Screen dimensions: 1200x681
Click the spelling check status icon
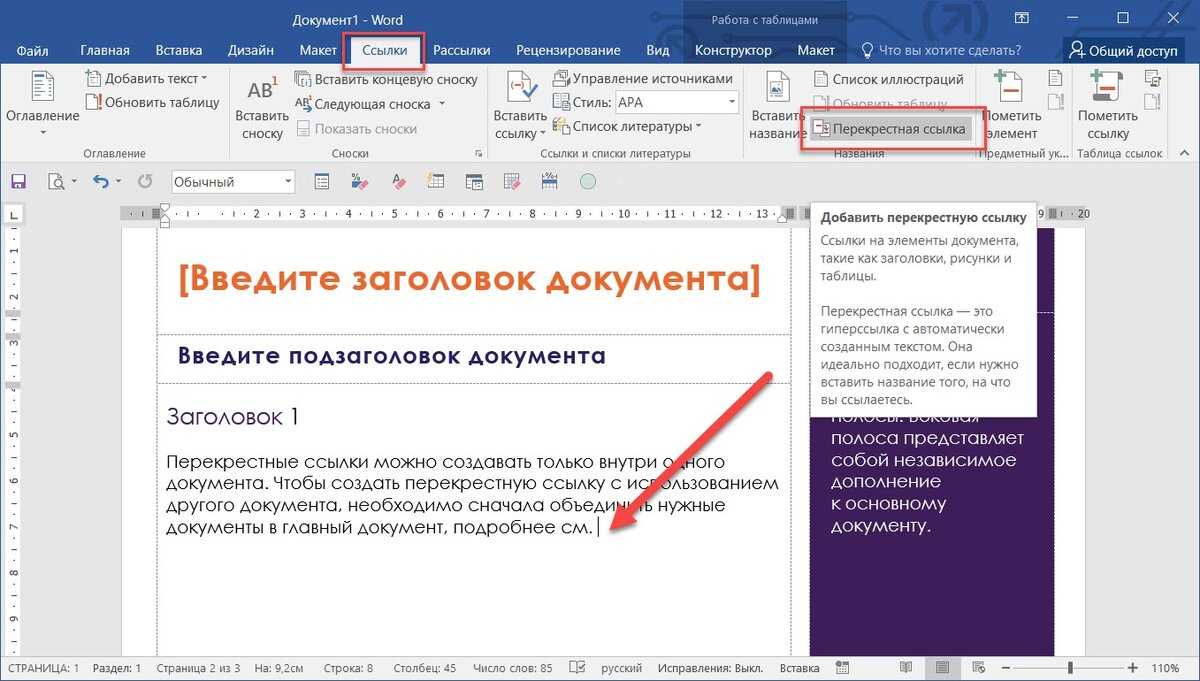pyautogui.click(x=577, y=668)
